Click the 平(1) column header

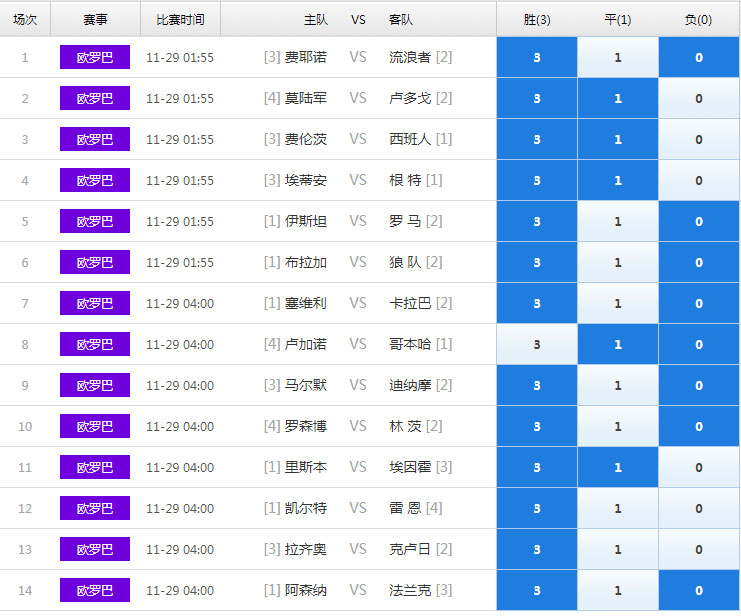tap(618, 19)
